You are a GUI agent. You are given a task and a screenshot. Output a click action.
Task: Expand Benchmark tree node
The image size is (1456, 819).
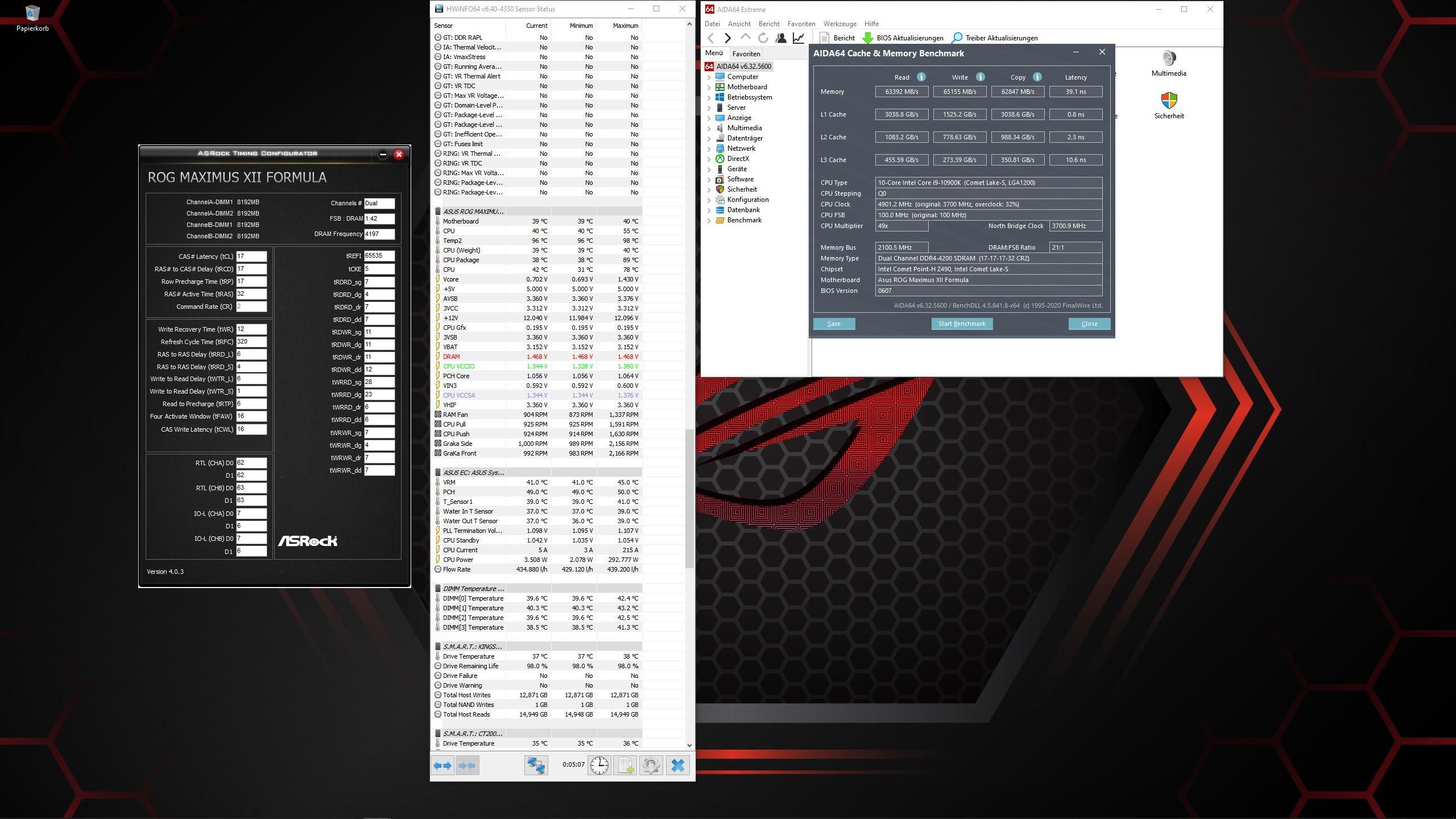click(x=709, y=220)
